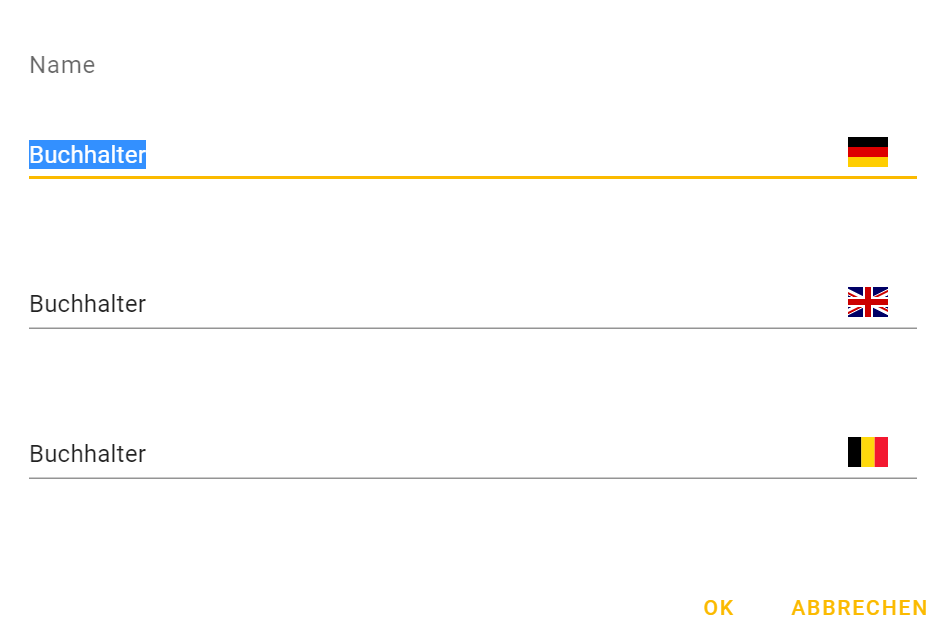
Task: Click the red stripe of the Belgian flag
Action: point(881,452)
